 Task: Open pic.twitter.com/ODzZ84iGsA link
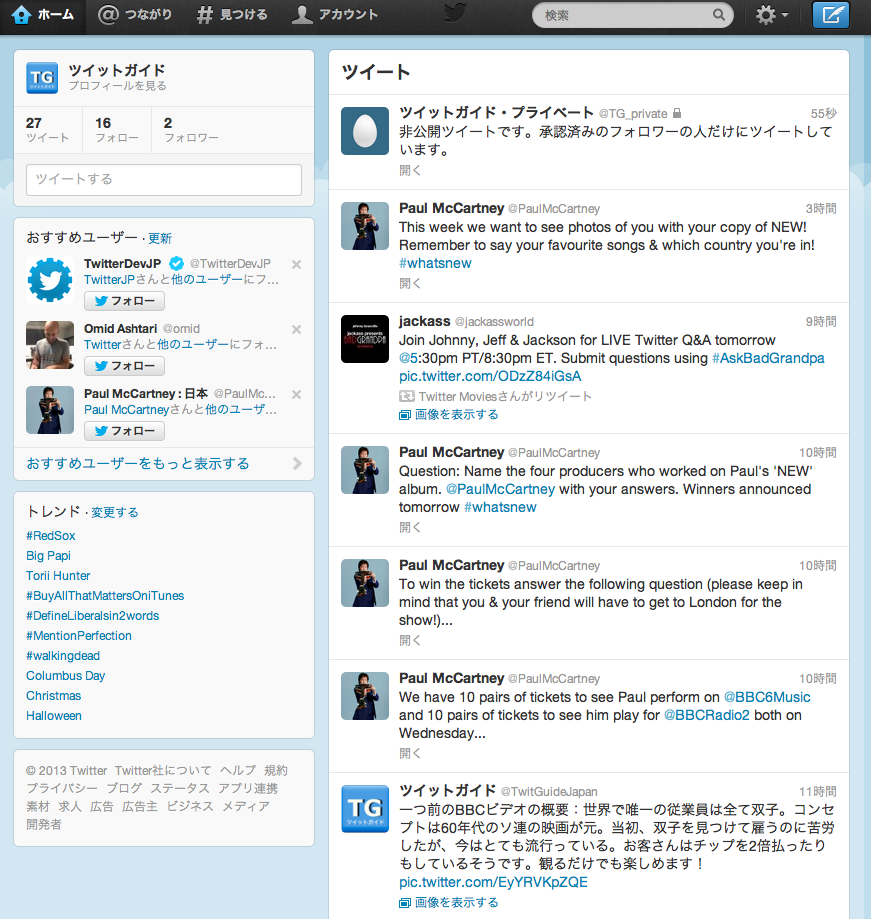[x=490, y=376]
